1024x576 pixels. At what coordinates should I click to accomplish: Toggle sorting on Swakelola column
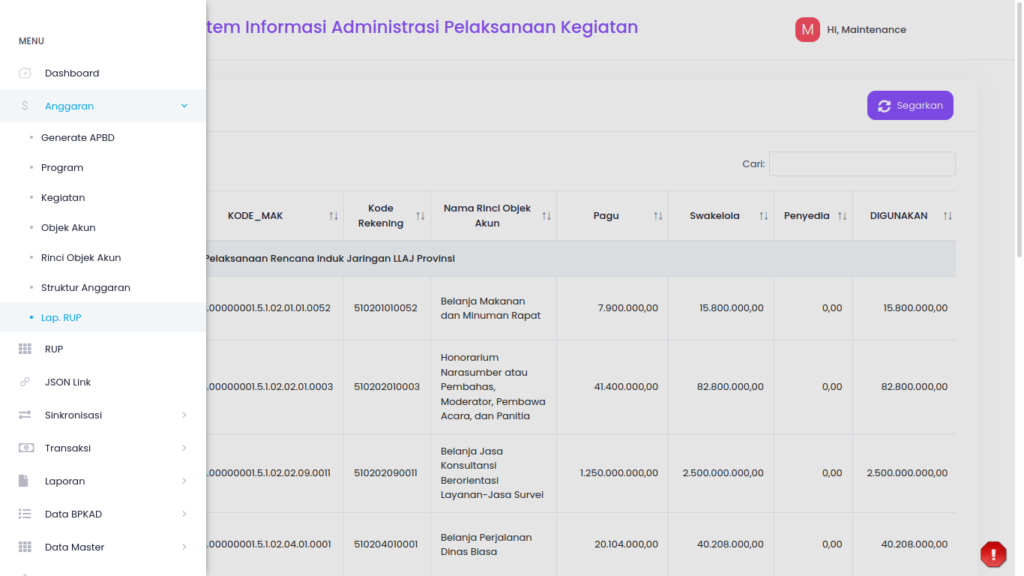click(763, 216)
